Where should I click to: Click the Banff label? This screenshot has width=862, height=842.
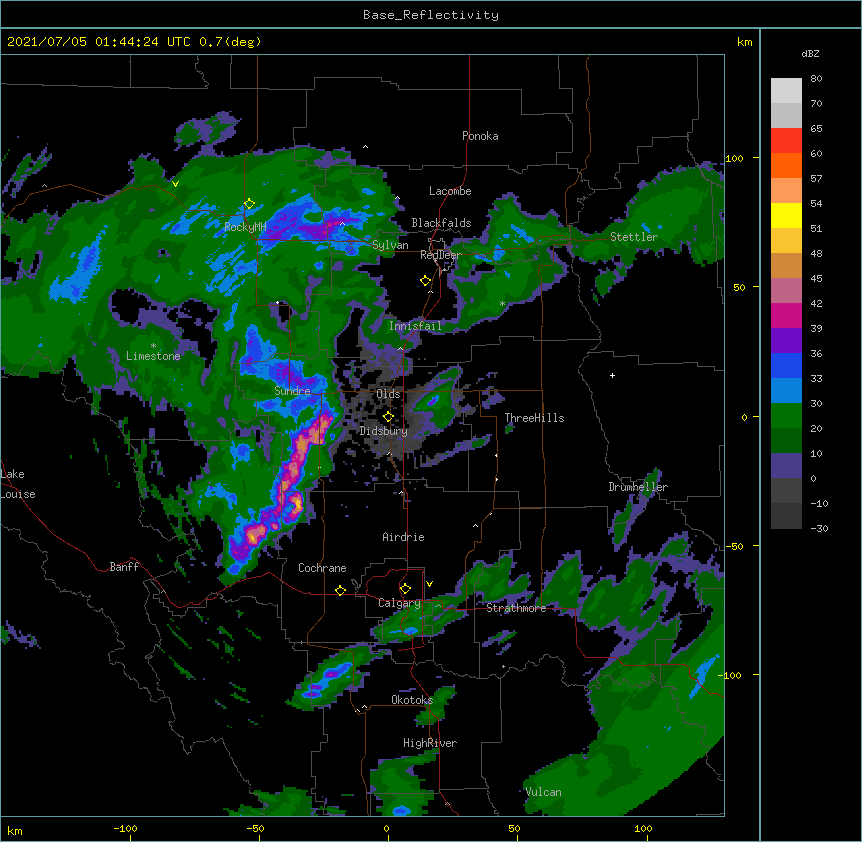[x=124, y=567]
